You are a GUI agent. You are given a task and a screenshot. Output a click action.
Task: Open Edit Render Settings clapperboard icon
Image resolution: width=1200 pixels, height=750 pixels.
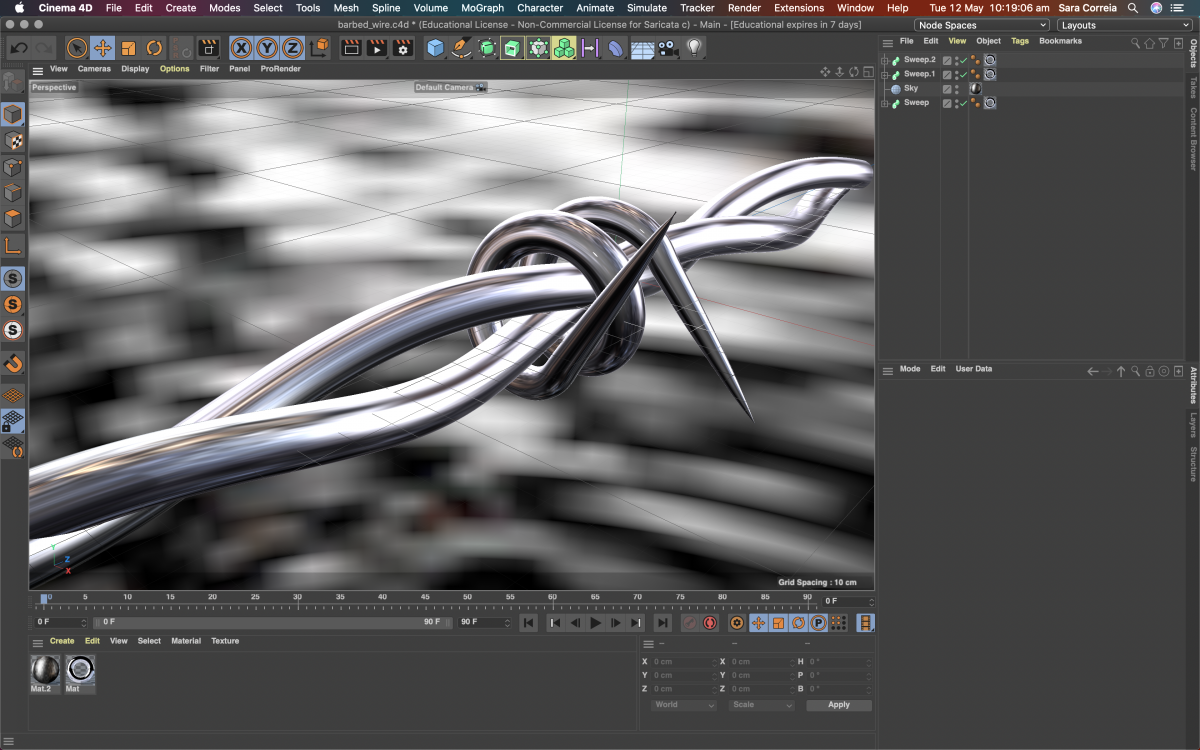coord(403,48)
